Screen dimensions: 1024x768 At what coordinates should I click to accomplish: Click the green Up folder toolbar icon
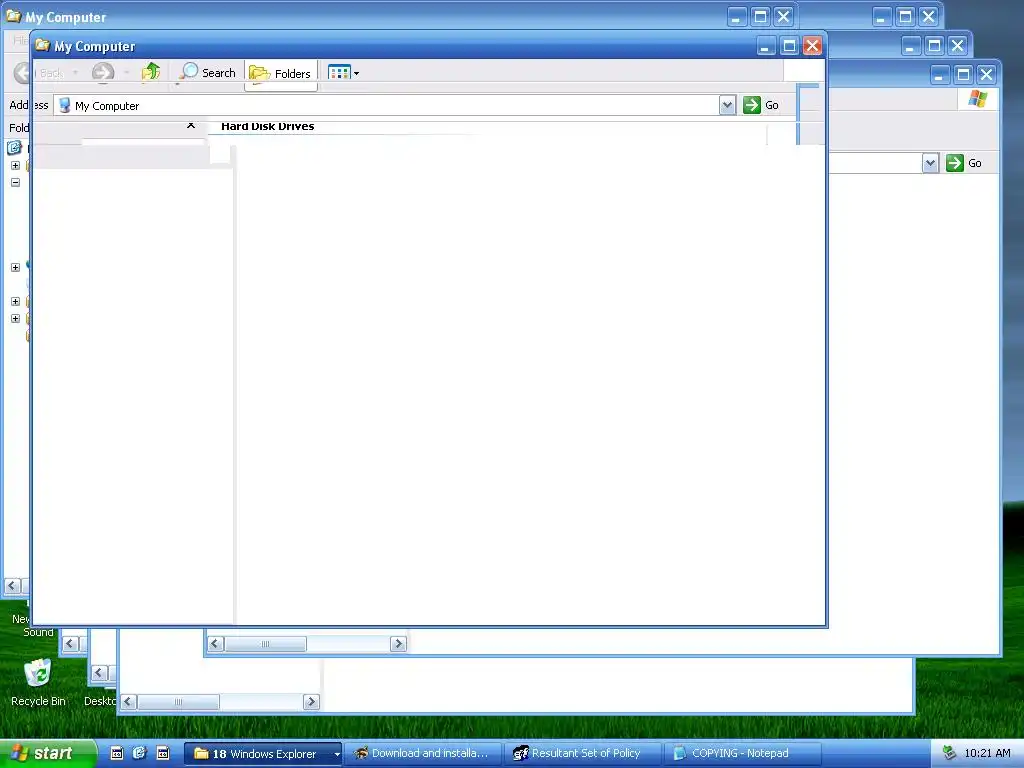point(151,71)
